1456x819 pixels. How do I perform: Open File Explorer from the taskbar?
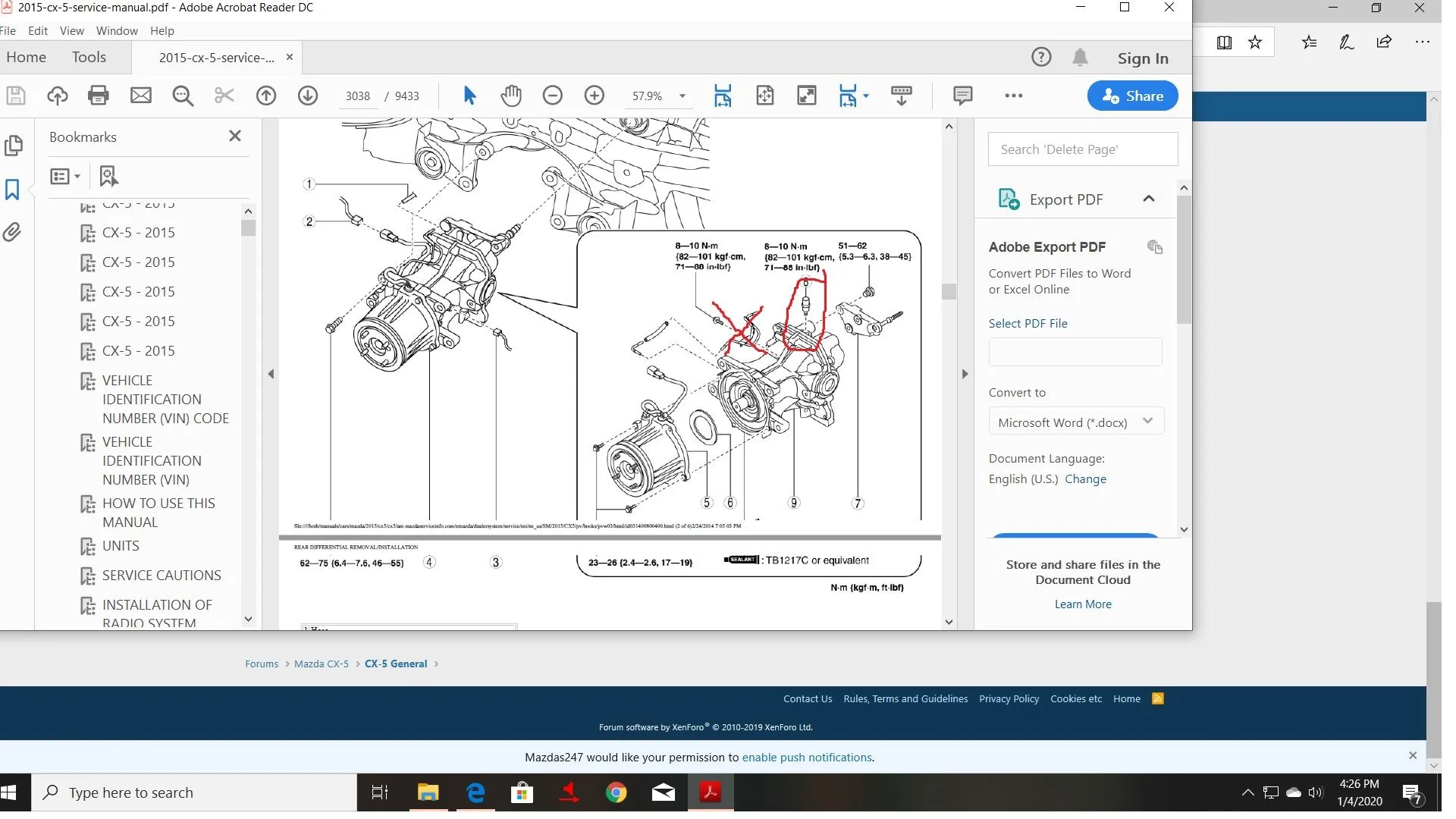coord(428,792)
